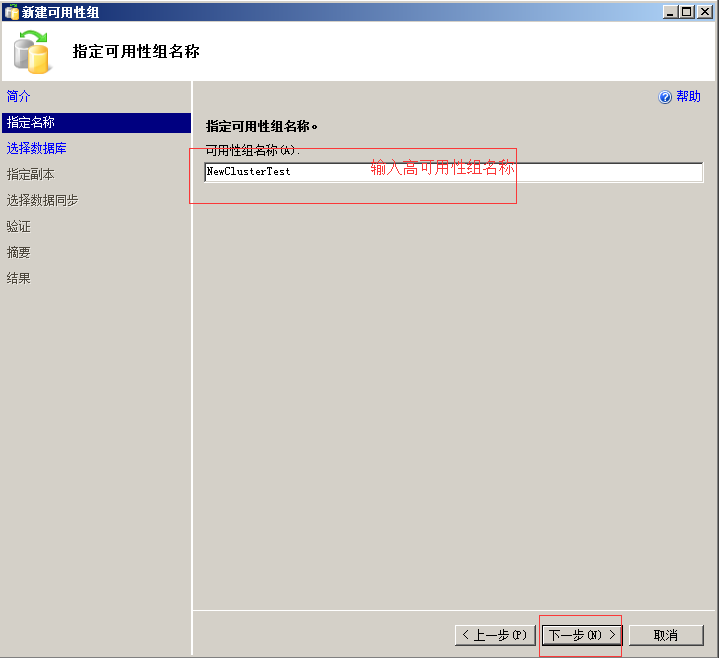The width and height of the screenshot is (719, 658).
Task: Minimize the 新建可用性组 window
Action: (x=670, y=12)
